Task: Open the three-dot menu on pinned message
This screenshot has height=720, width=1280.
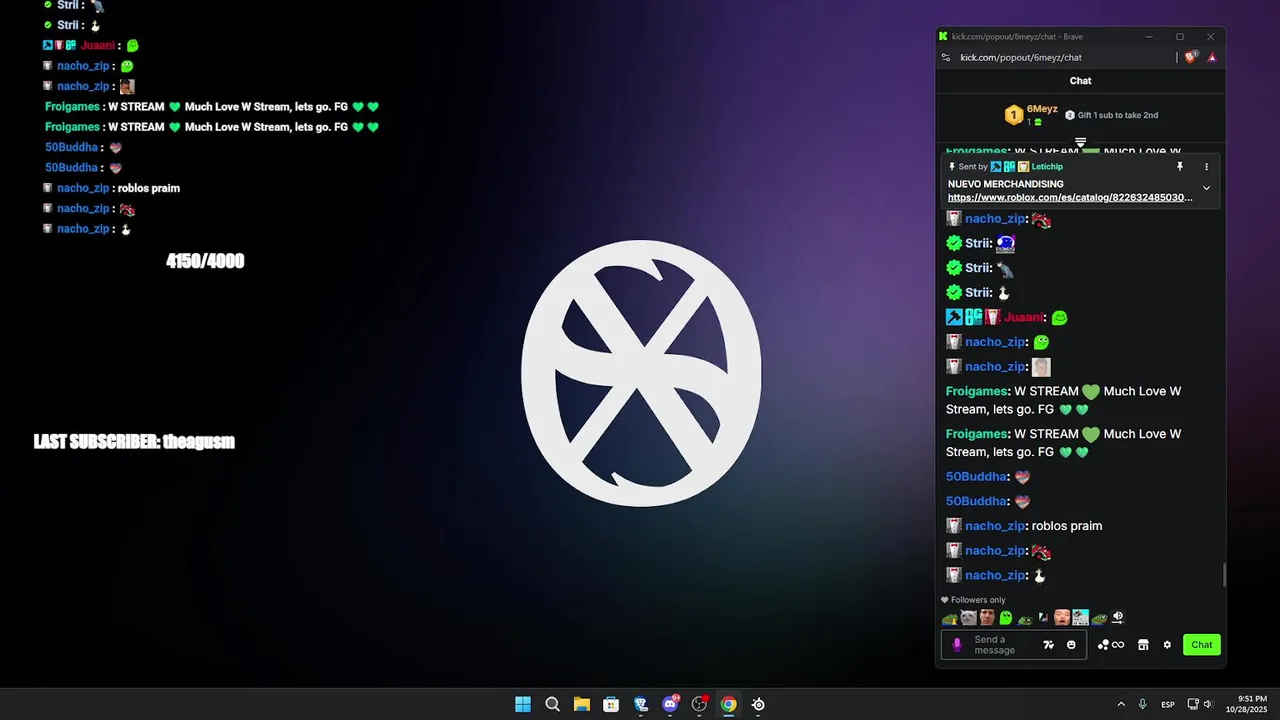Action: [x=1206, y=166]
